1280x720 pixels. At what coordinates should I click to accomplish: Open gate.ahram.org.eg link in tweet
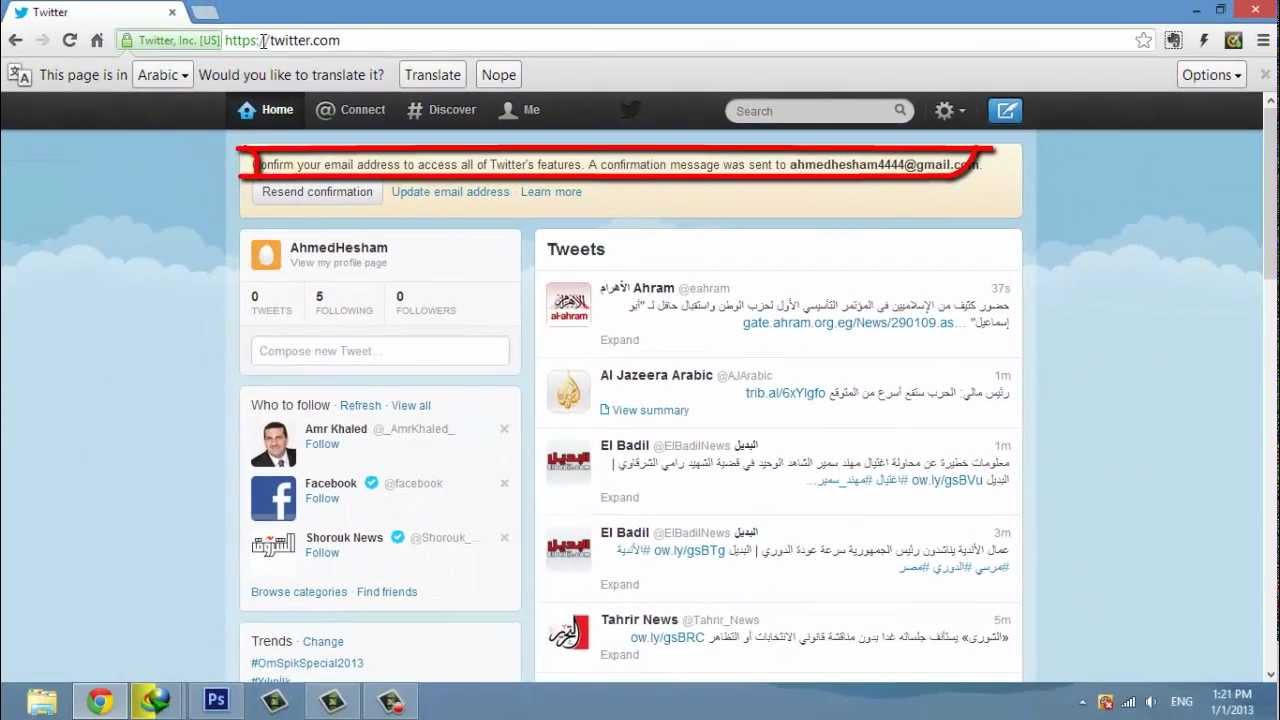click(855, 323)
